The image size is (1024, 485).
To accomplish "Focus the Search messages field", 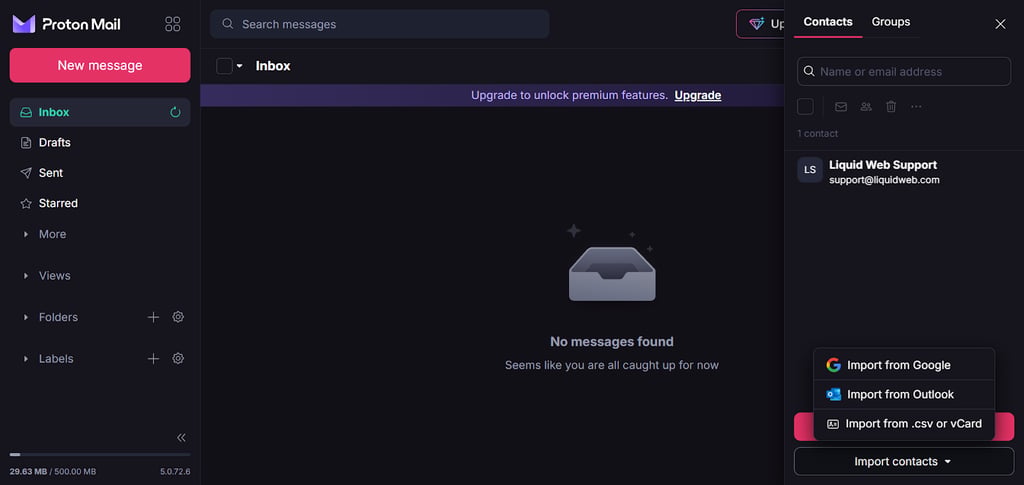I will 379,24.
